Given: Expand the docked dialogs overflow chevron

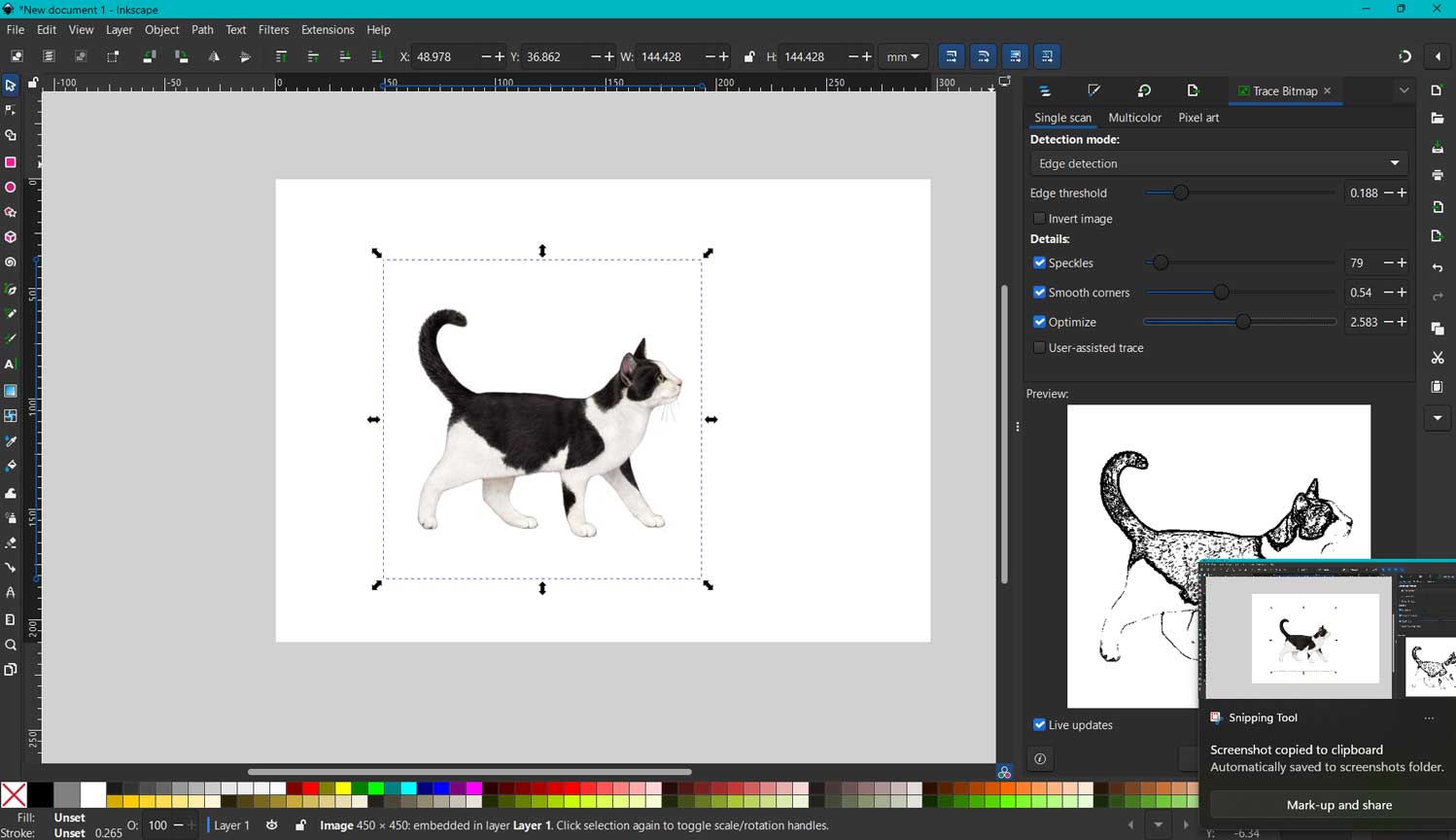Looking at the screenshot, I should click(1403, 90).
